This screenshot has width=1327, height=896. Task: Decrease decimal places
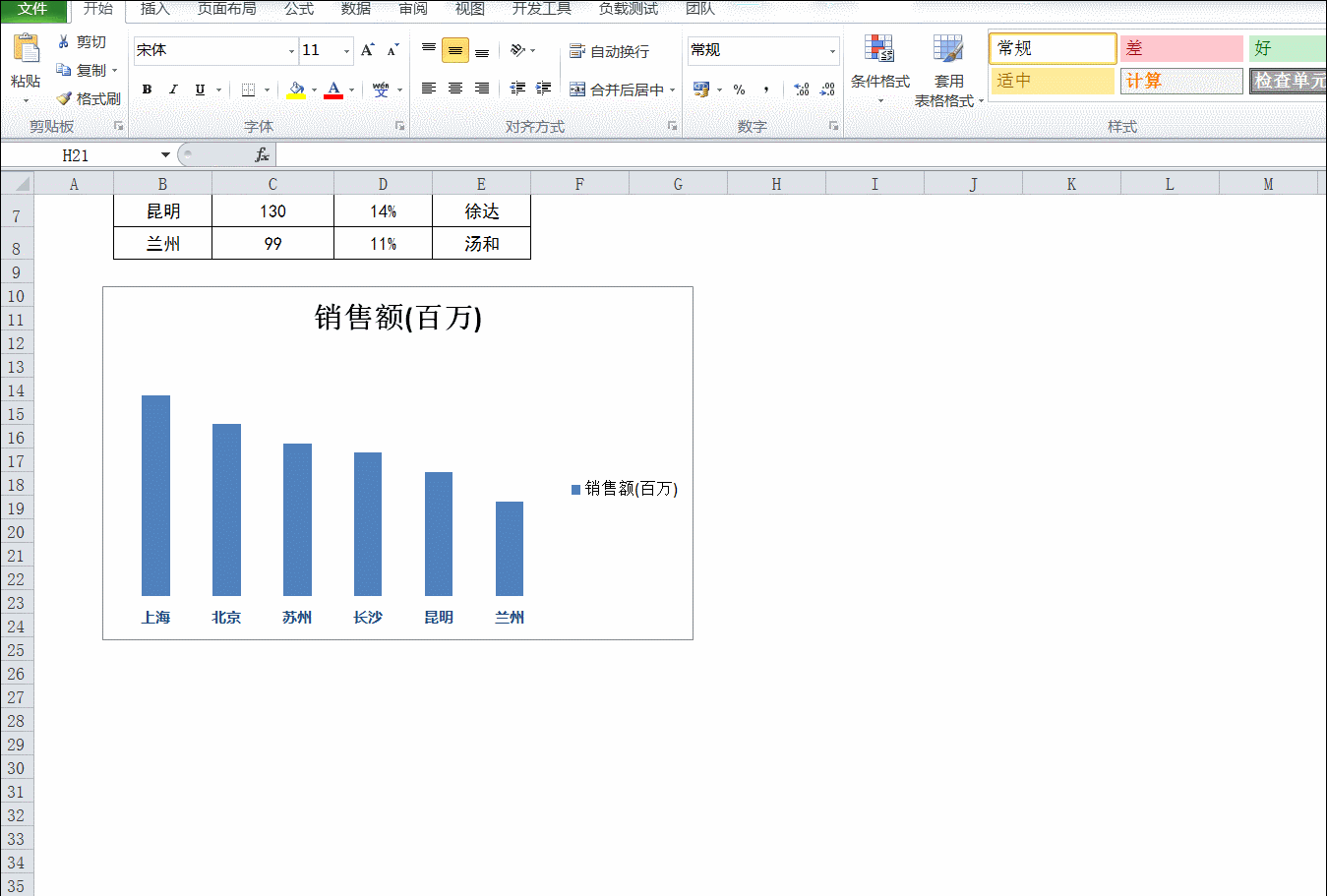pyautogui.click(x=827, y=90)
